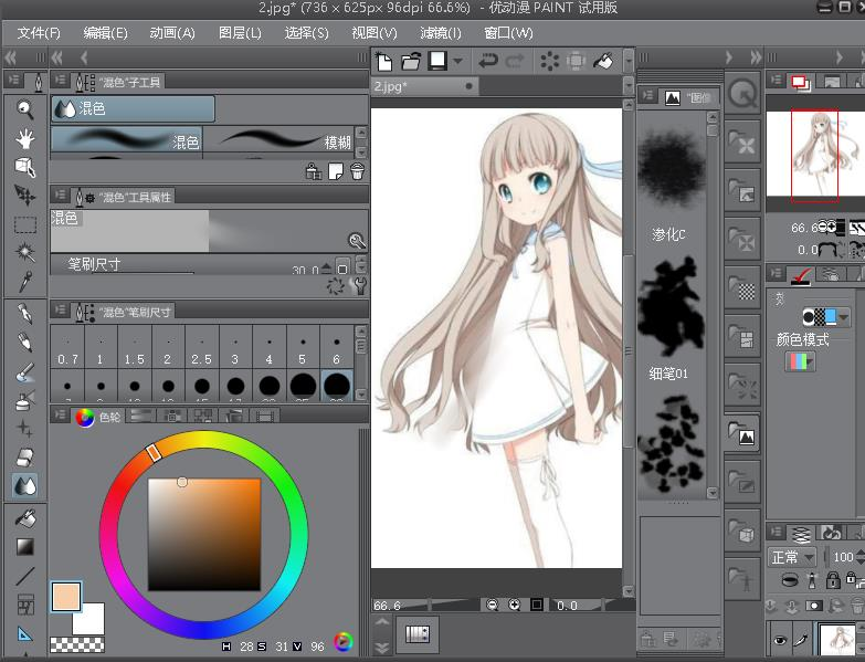
Task: Select the Airbrush tool
Action: click(x=25, y=401)
